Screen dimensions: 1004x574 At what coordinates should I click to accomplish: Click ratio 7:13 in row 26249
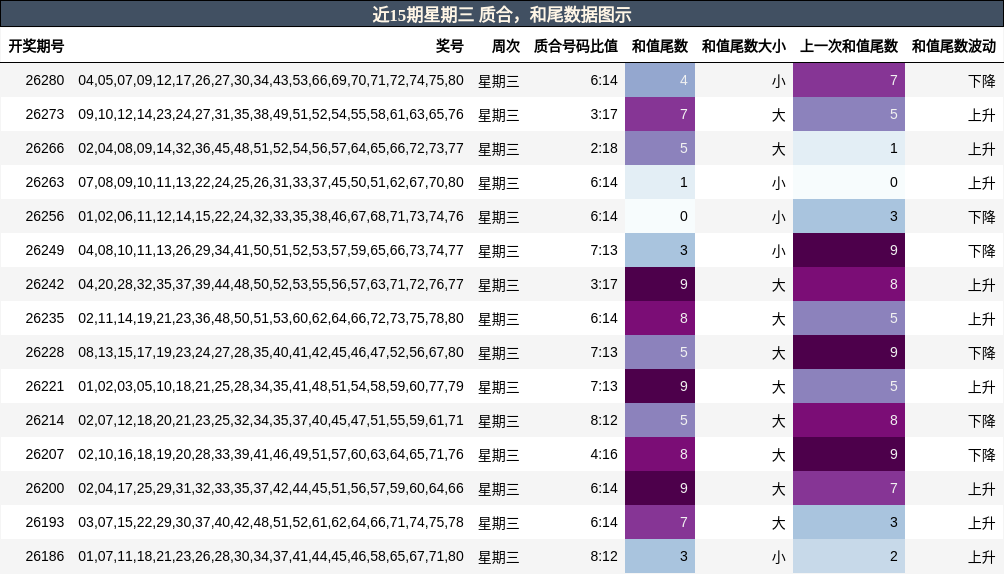604,250
